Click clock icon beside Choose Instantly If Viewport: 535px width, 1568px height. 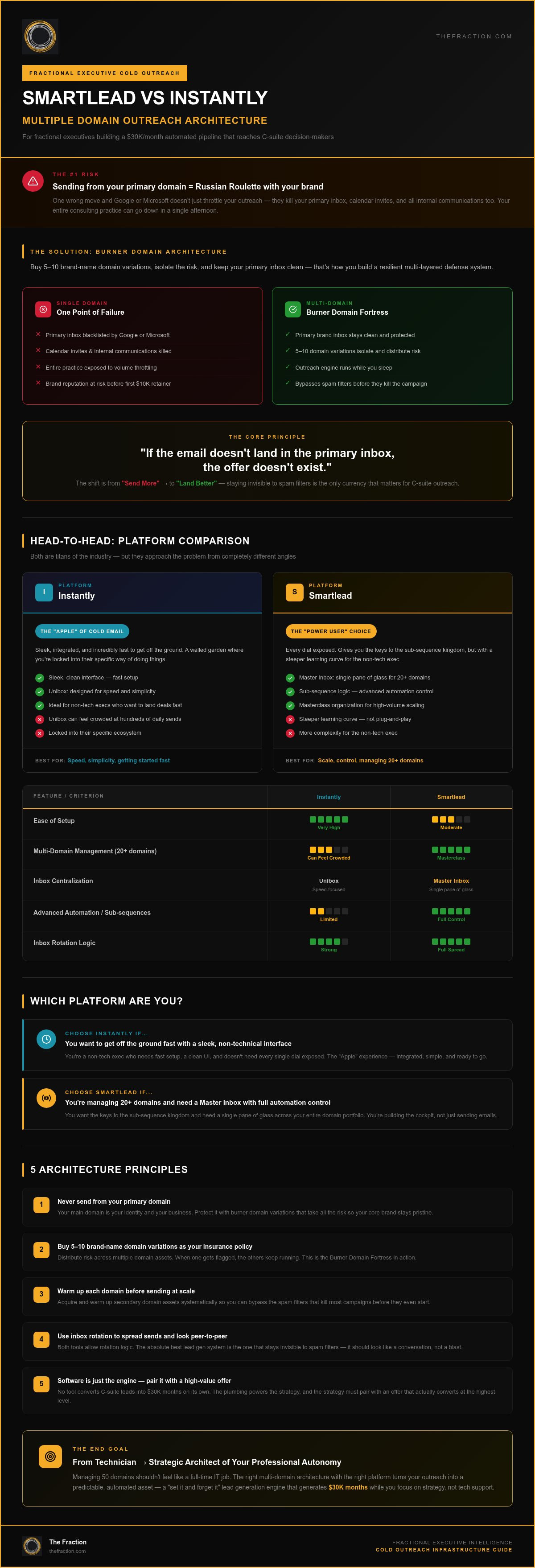[46, 1038]
